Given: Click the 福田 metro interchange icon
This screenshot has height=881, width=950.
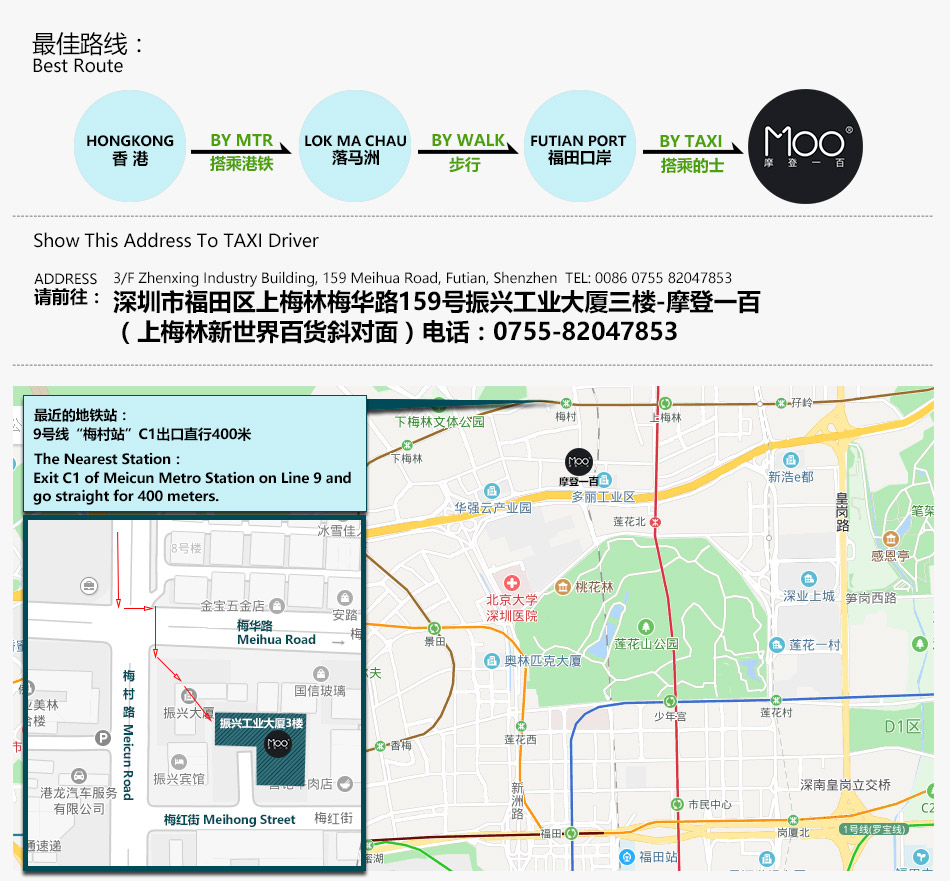Looking at the screenshot, I should 571,834.
